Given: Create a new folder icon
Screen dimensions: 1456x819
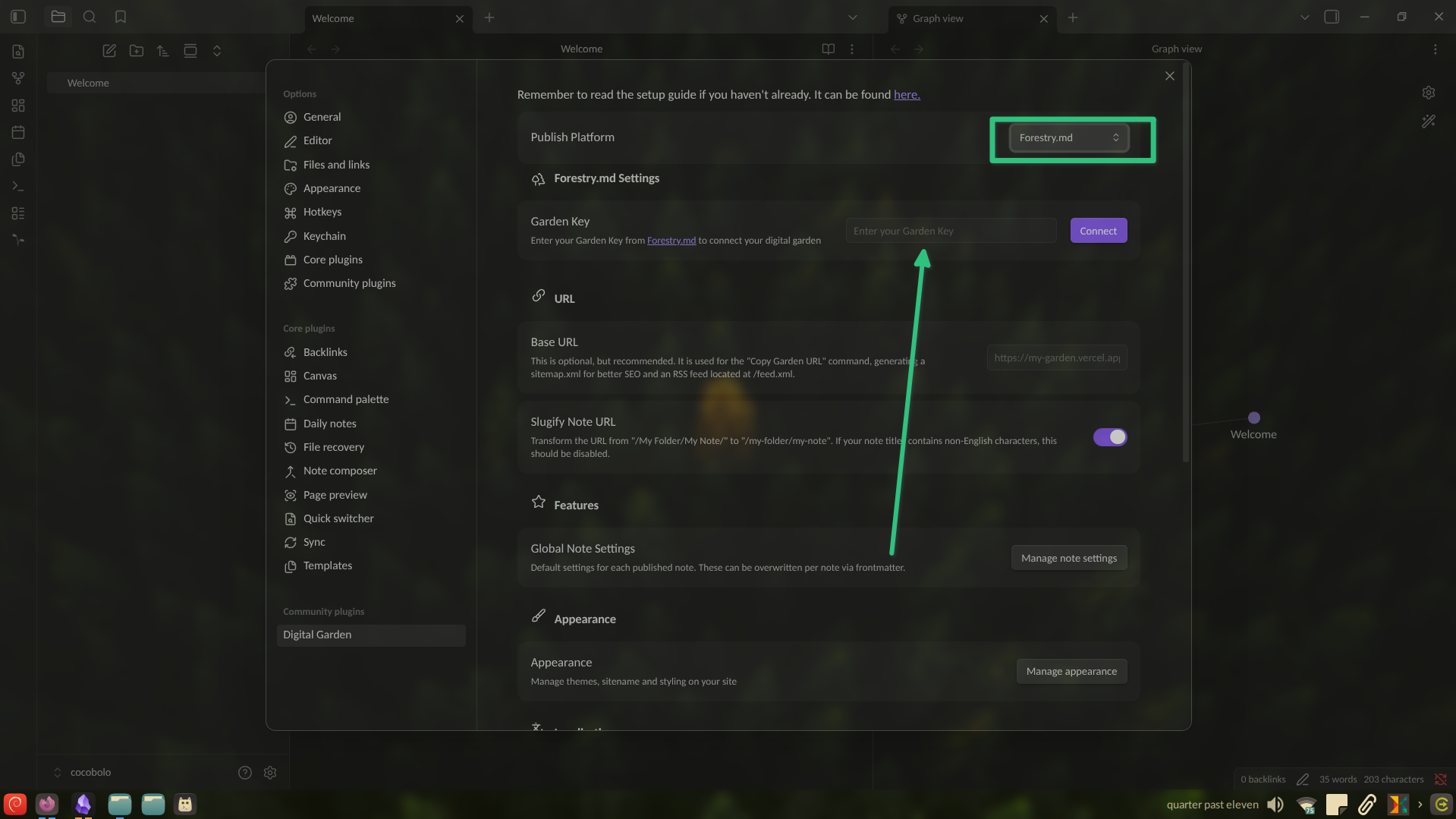Looking at the screenshot, I should [137, 51].
